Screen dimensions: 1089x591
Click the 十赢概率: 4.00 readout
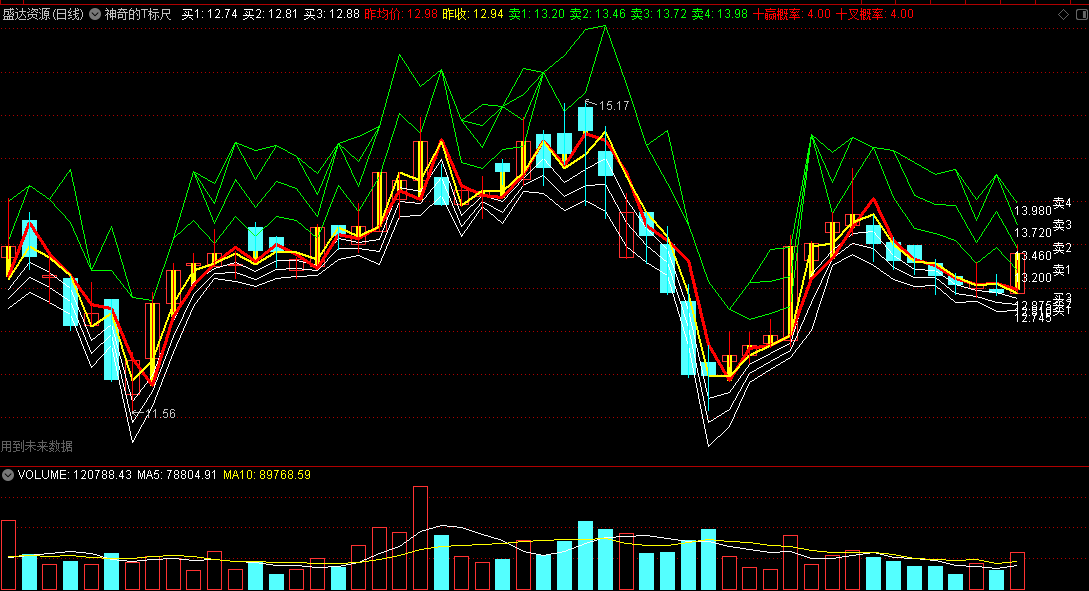coord(792,14)
